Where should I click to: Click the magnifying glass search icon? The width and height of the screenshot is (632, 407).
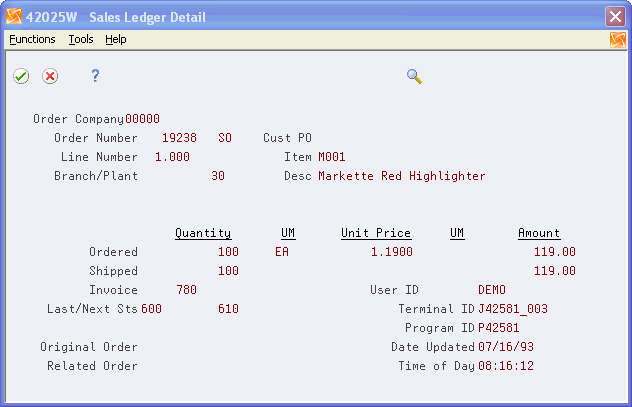click(414, 76)
